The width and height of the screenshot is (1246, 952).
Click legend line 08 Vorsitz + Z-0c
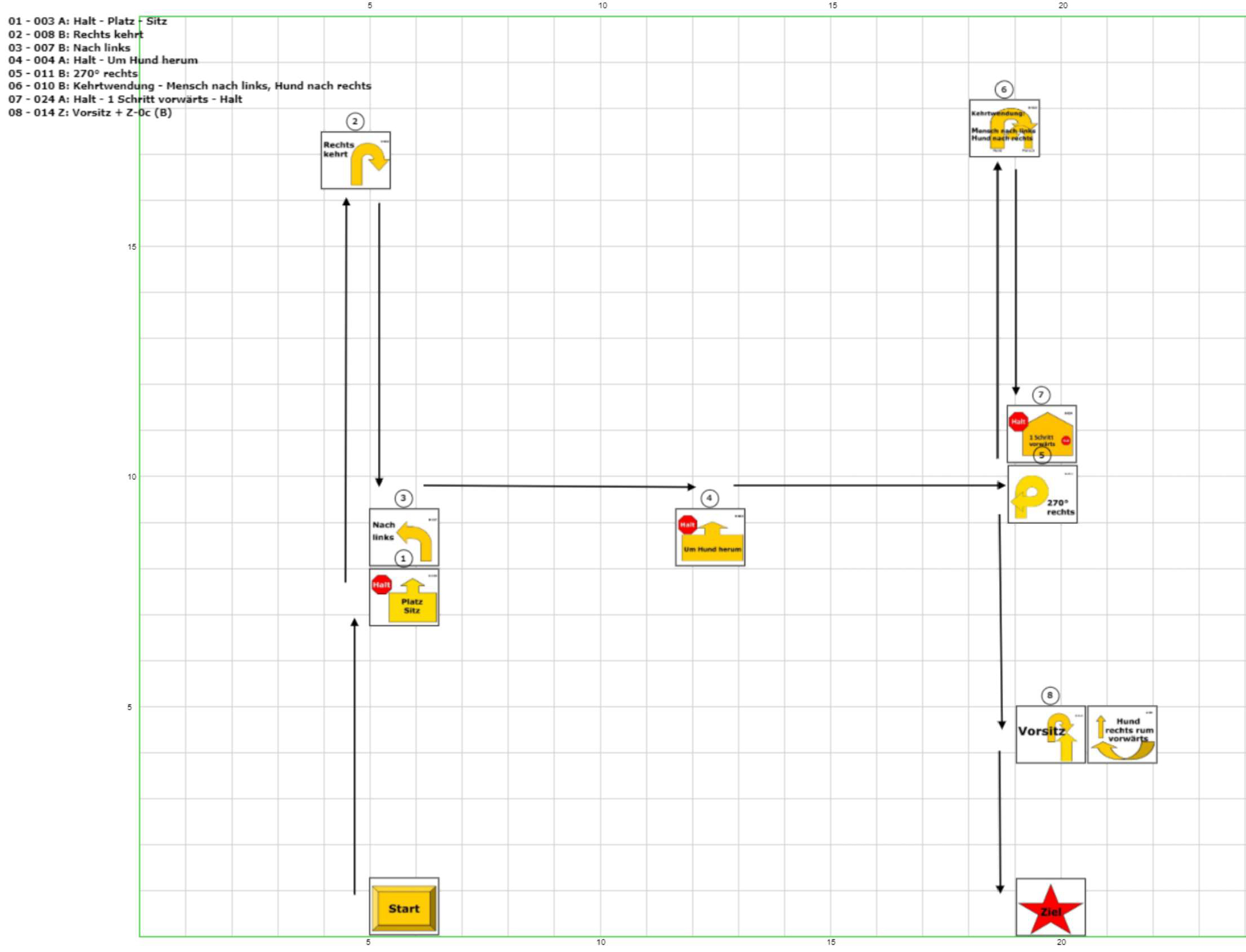[90, 112]
